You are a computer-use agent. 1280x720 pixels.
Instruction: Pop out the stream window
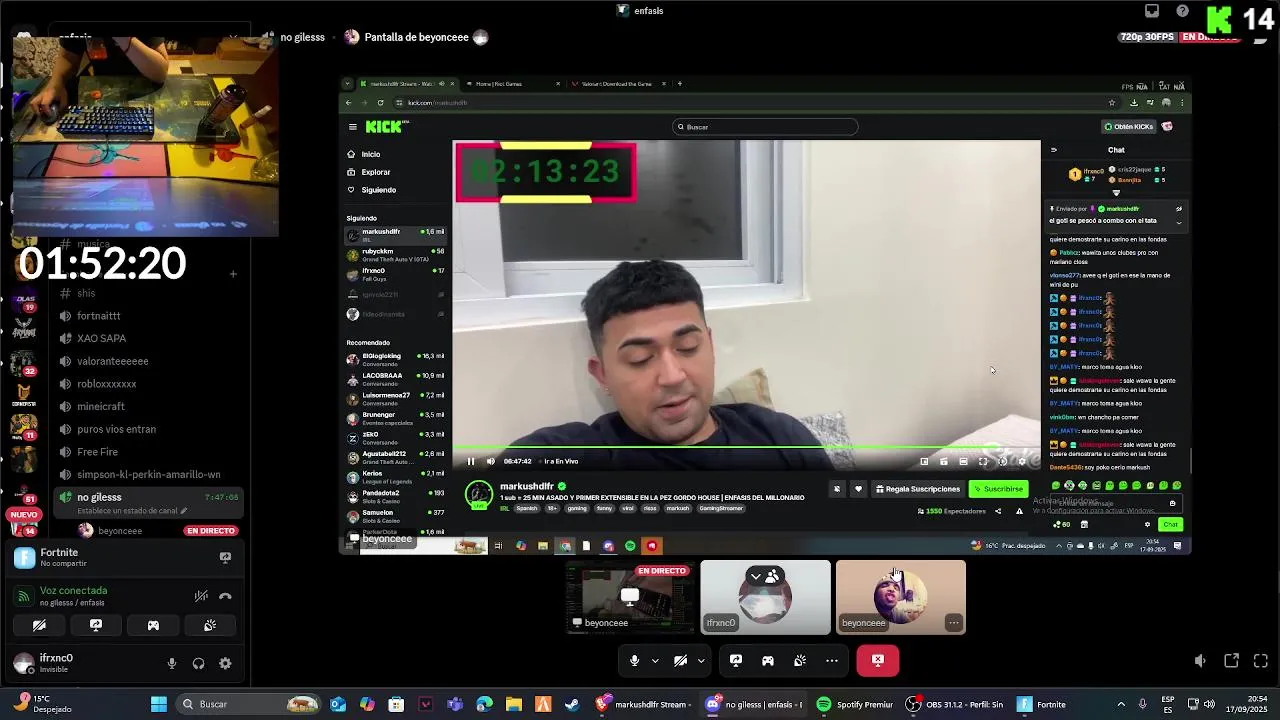pos(1232,661)
